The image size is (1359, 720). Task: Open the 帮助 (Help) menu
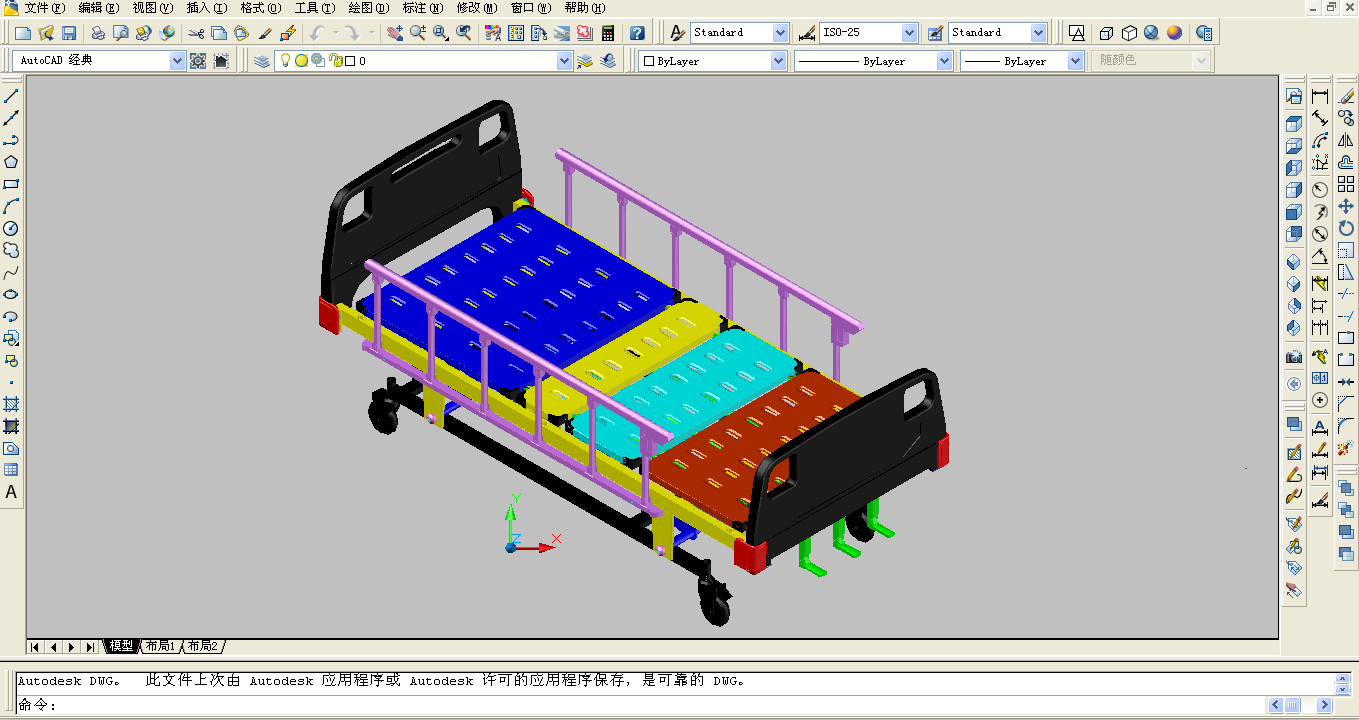coord(584,8)
